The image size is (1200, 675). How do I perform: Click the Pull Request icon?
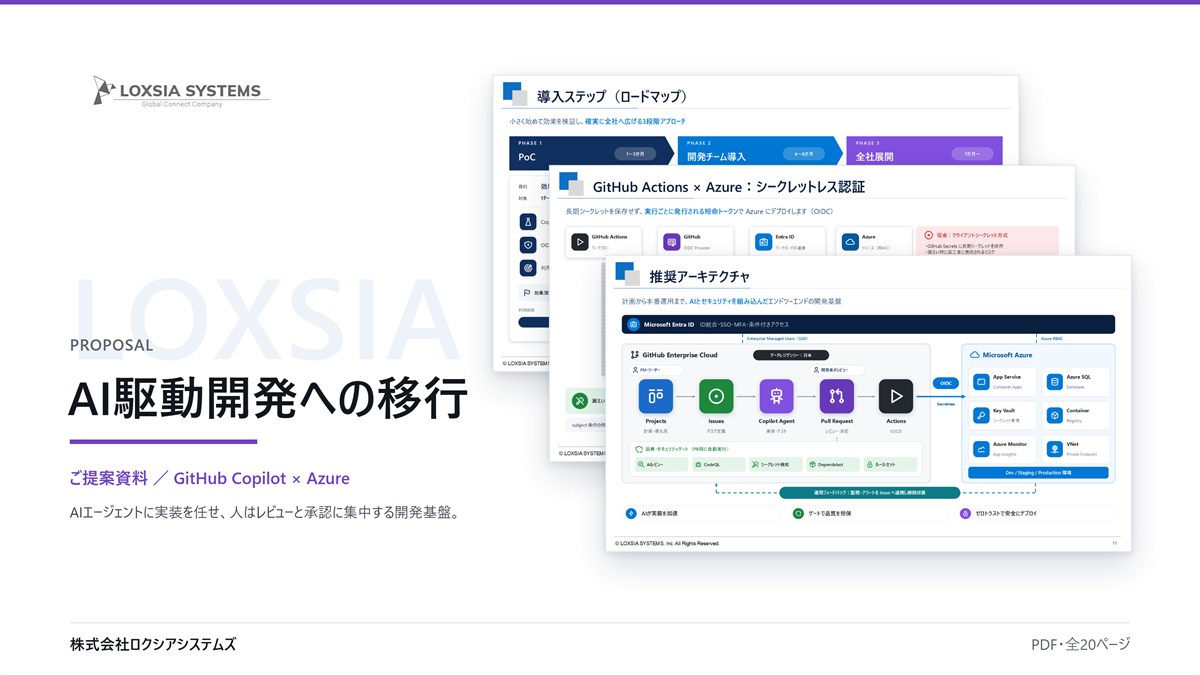tap(836, 396)
